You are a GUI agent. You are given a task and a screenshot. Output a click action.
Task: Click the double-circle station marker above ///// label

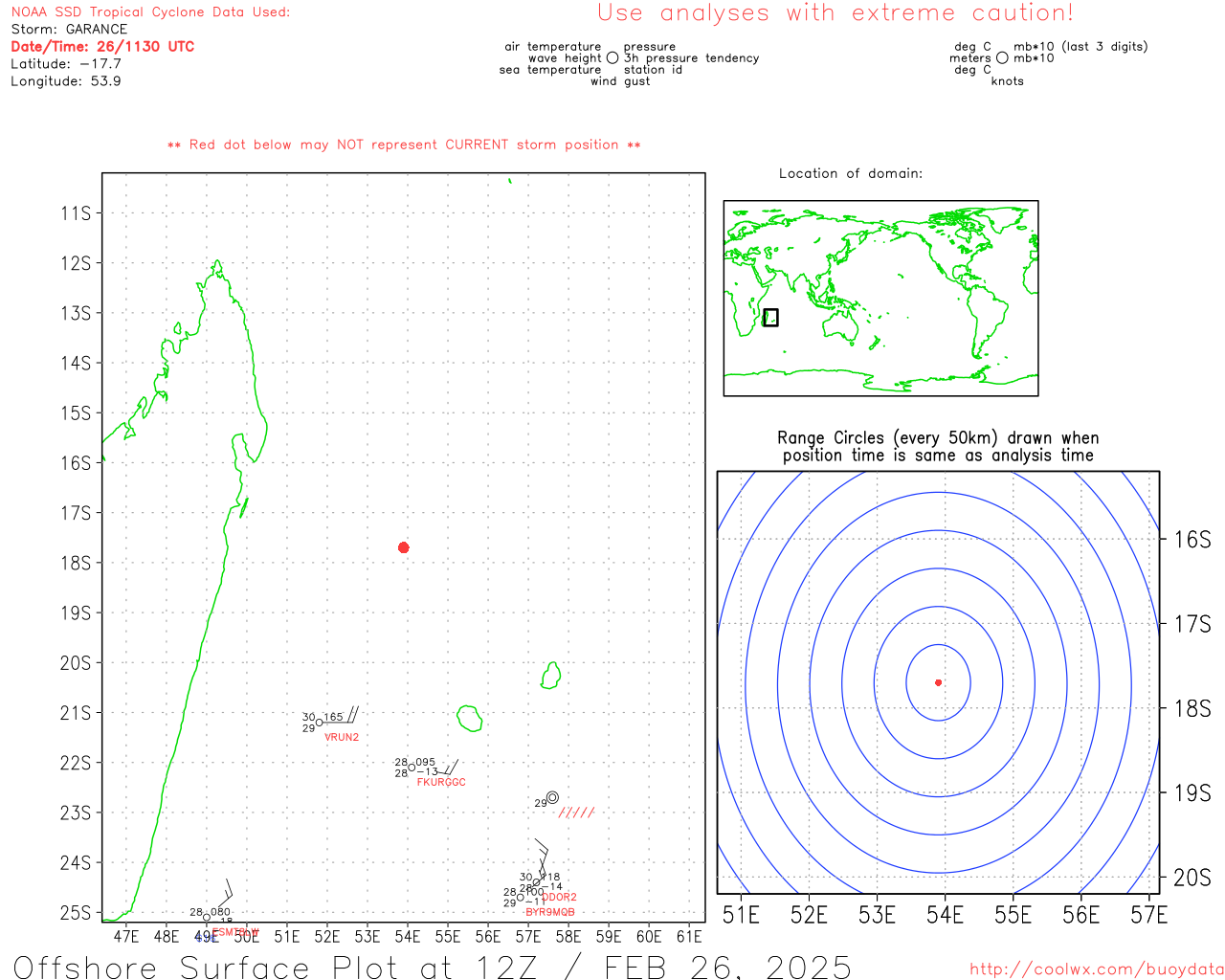coord(552,797)
